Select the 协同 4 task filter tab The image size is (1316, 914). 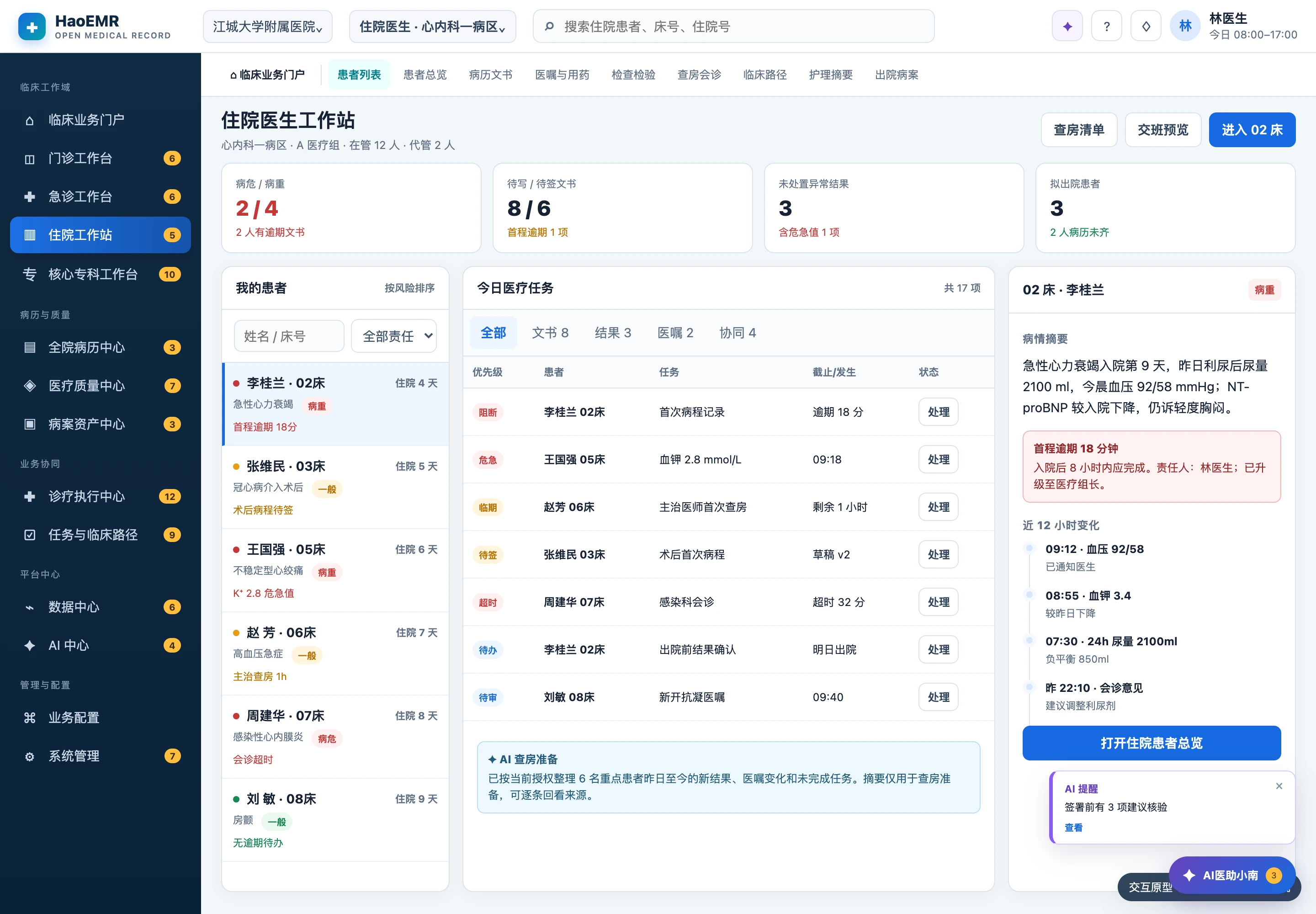click(738, 333)
